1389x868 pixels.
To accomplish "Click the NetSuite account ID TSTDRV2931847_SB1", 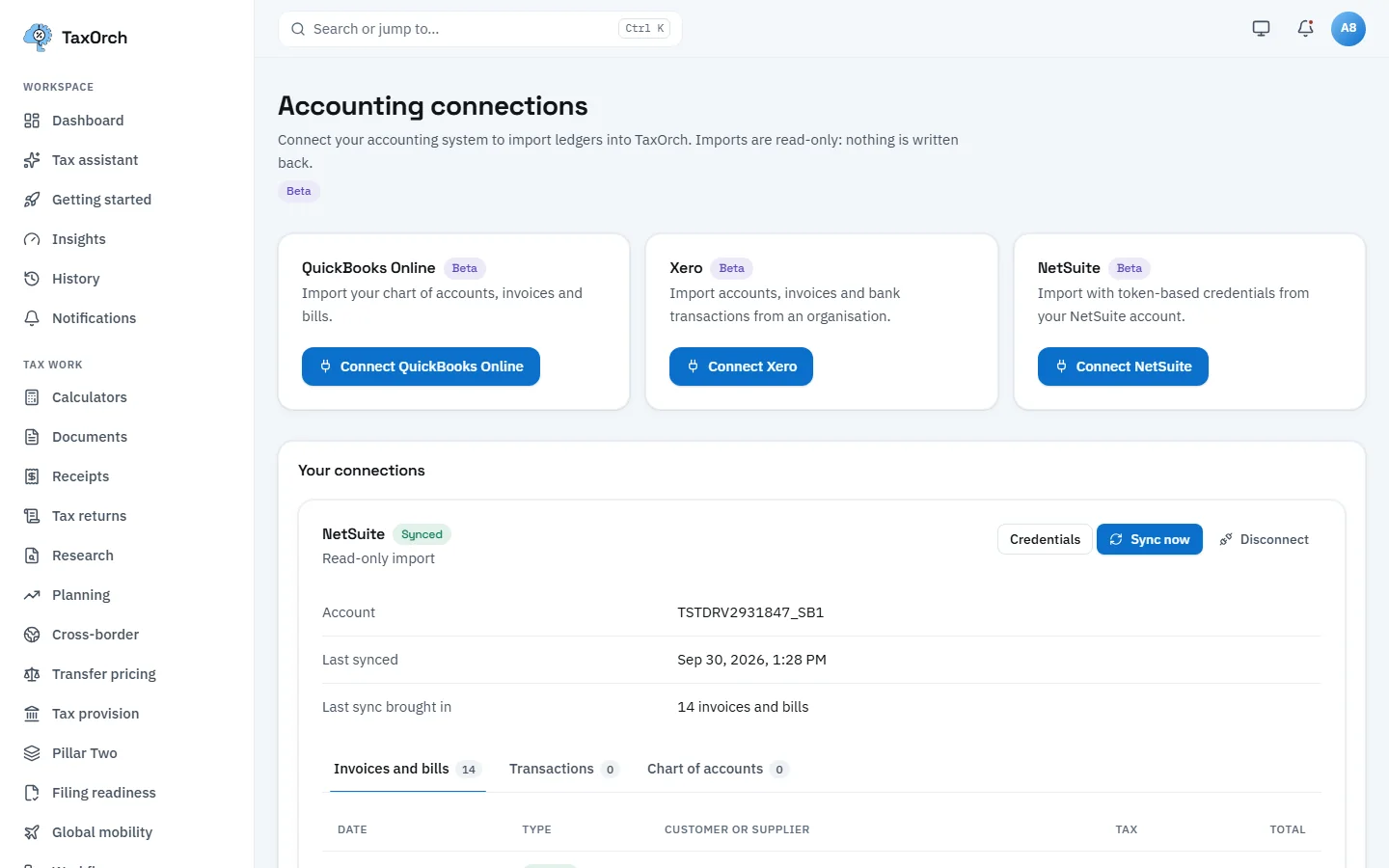I will tap(750, 612).
